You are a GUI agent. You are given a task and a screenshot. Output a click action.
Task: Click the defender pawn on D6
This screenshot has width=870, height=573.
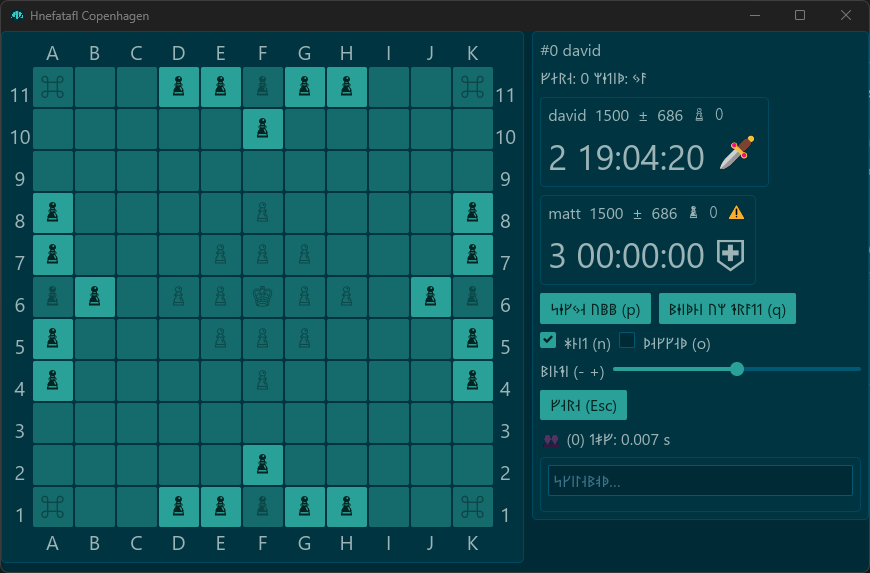click(x=179, y=297)
